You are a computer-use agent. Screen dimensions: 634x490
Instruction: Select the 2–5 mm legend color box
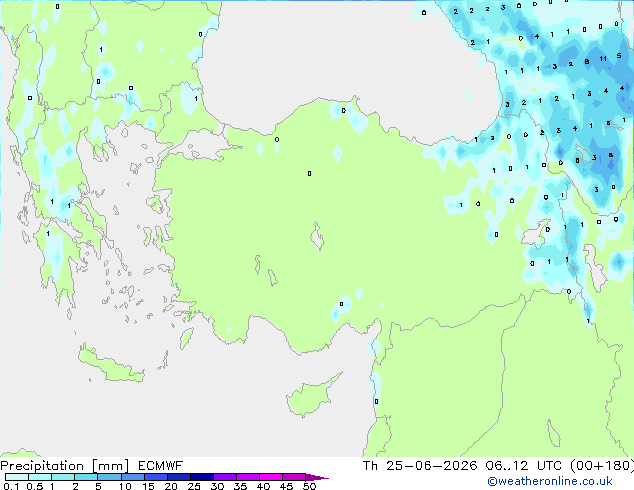coord(86,477)
